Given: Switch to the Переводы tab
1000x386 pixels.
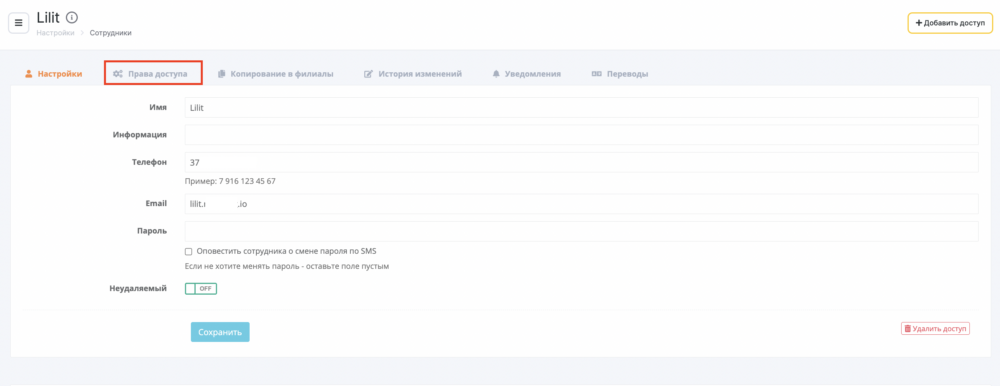Looking at the screenshot, I should click(620, 74).
